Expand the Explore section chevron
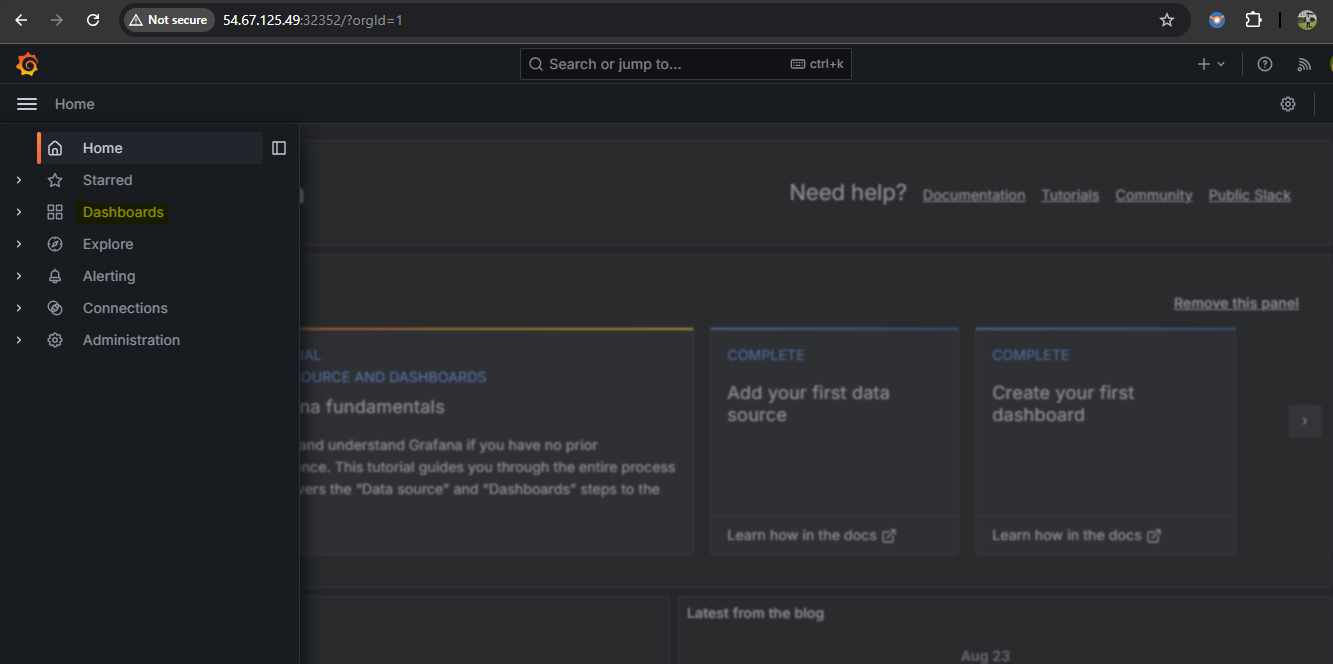Screen dimensions: 1333x664 click(19, 244)
